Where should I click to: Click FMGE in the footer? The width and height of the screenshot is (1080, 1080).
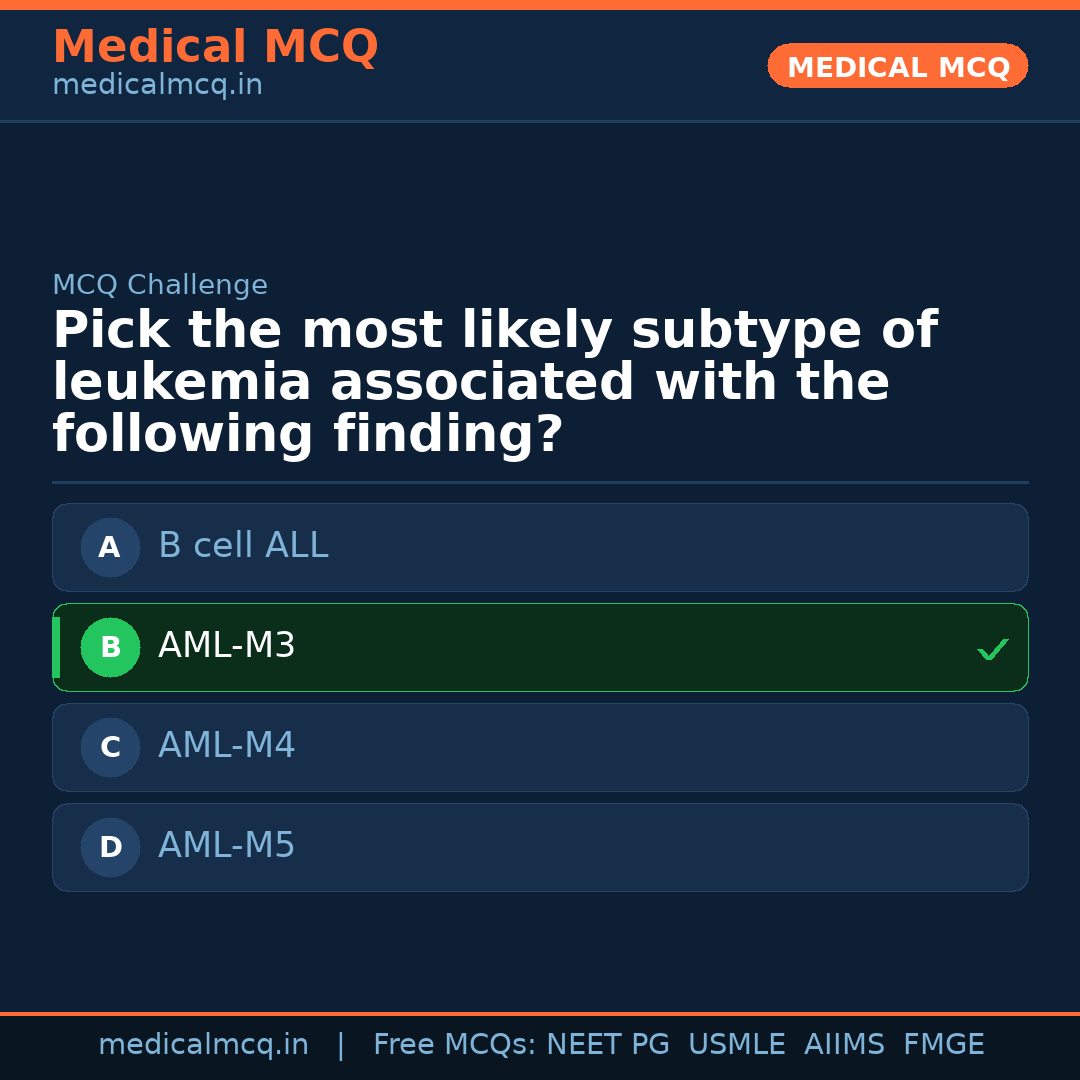pos(944,1045)
